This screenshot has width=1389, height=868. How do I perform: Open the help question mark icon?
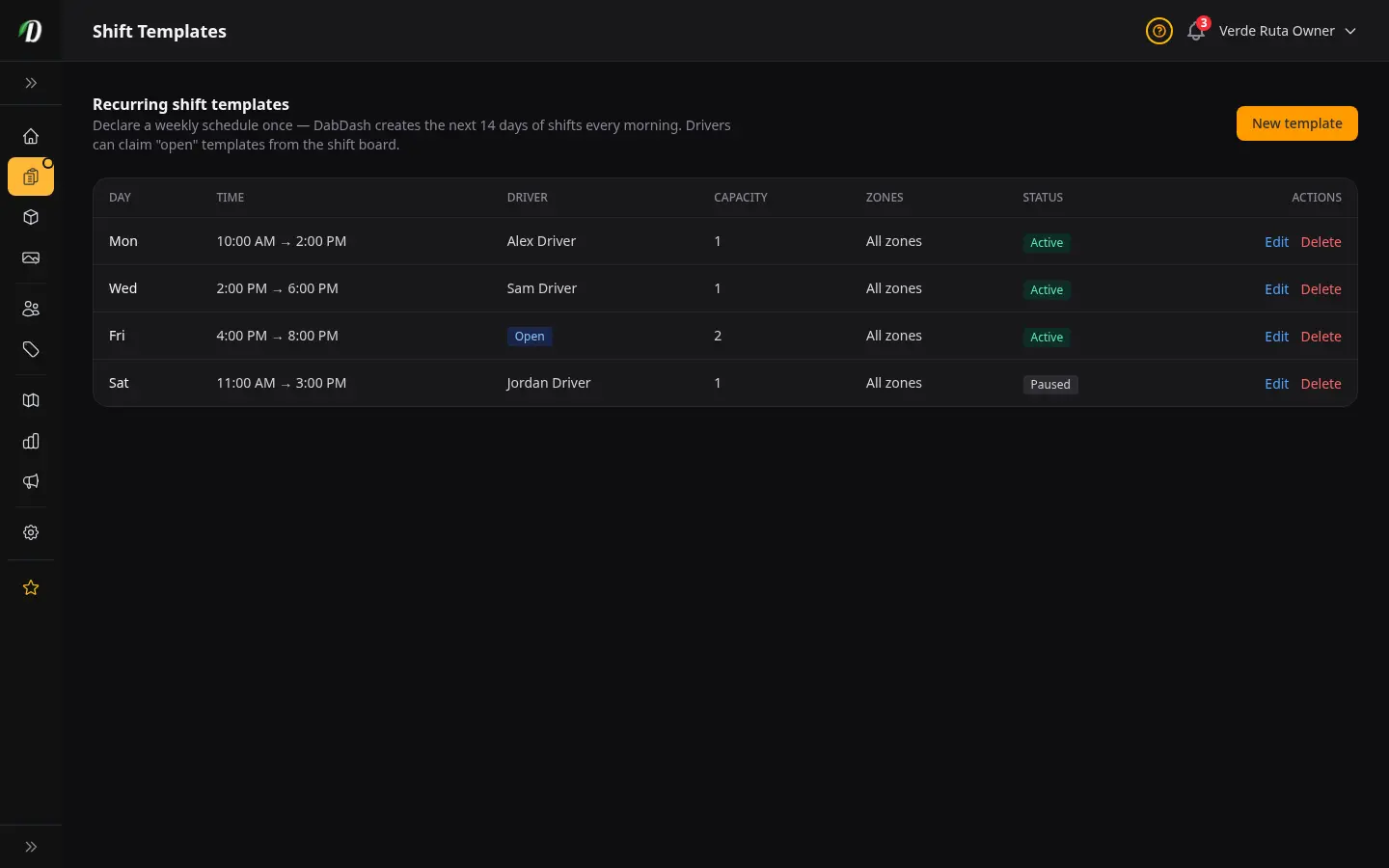[1159, 31]
